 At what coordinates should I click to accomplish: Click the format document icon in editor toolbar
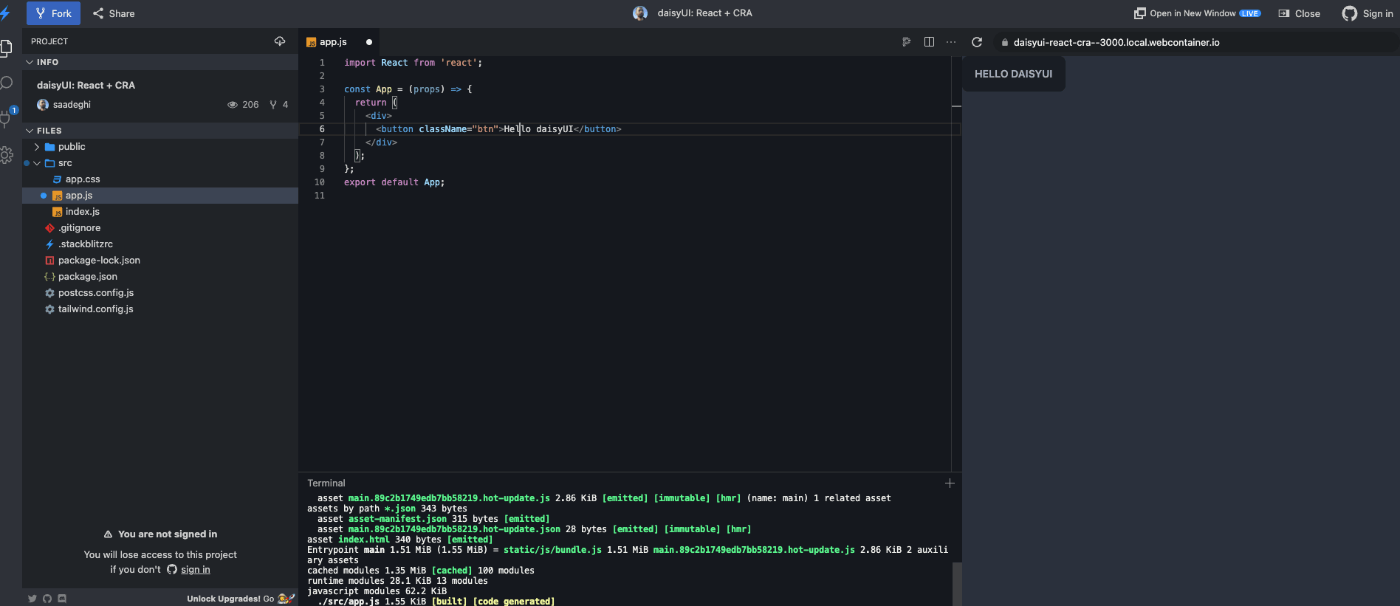(907, 42)
